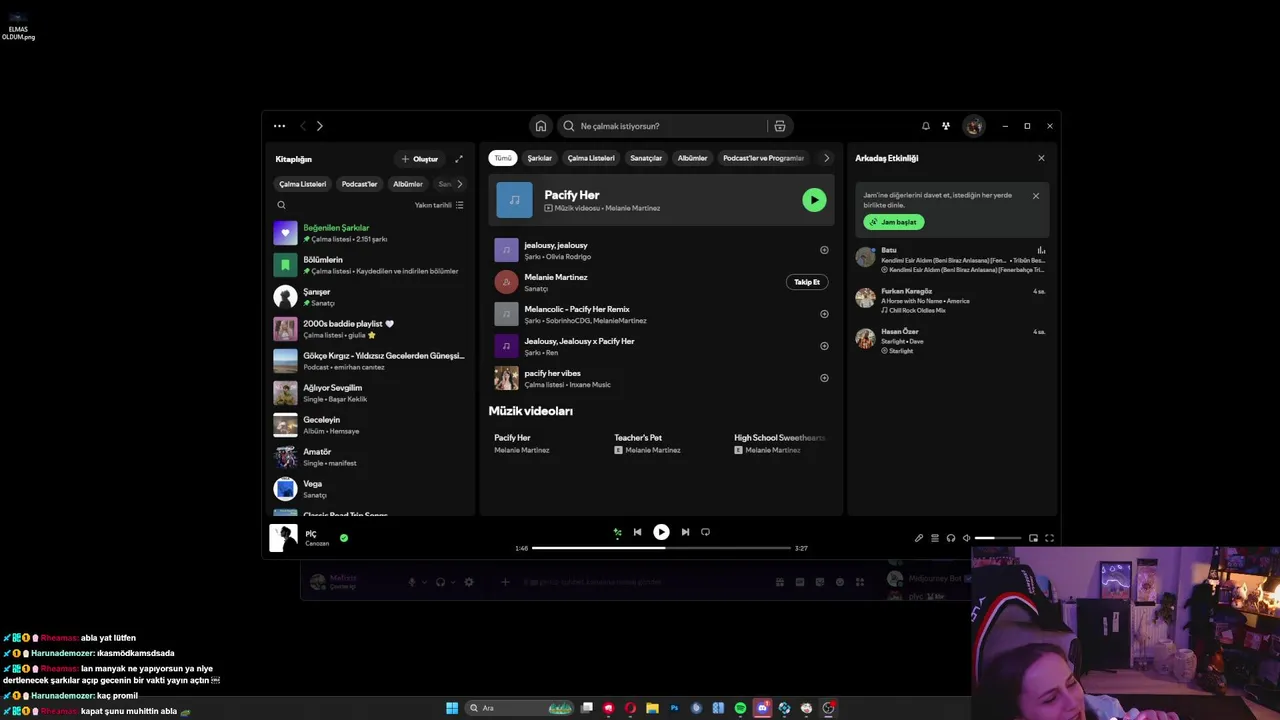
Task: Open the Geceleyin album
Action: coord(370,425)
